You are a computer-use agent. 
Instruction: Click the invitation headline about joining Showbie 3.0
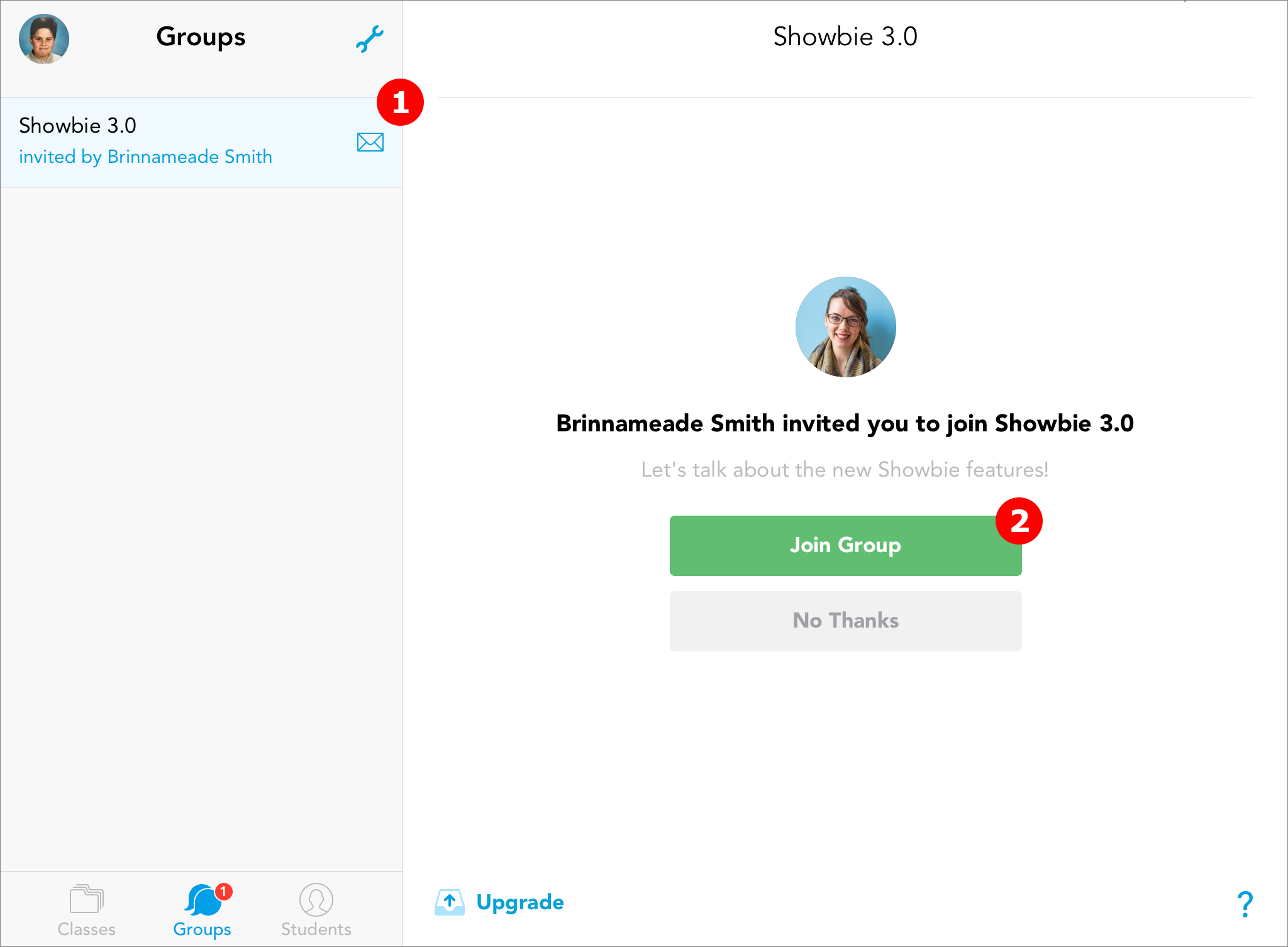click(845, 424)
